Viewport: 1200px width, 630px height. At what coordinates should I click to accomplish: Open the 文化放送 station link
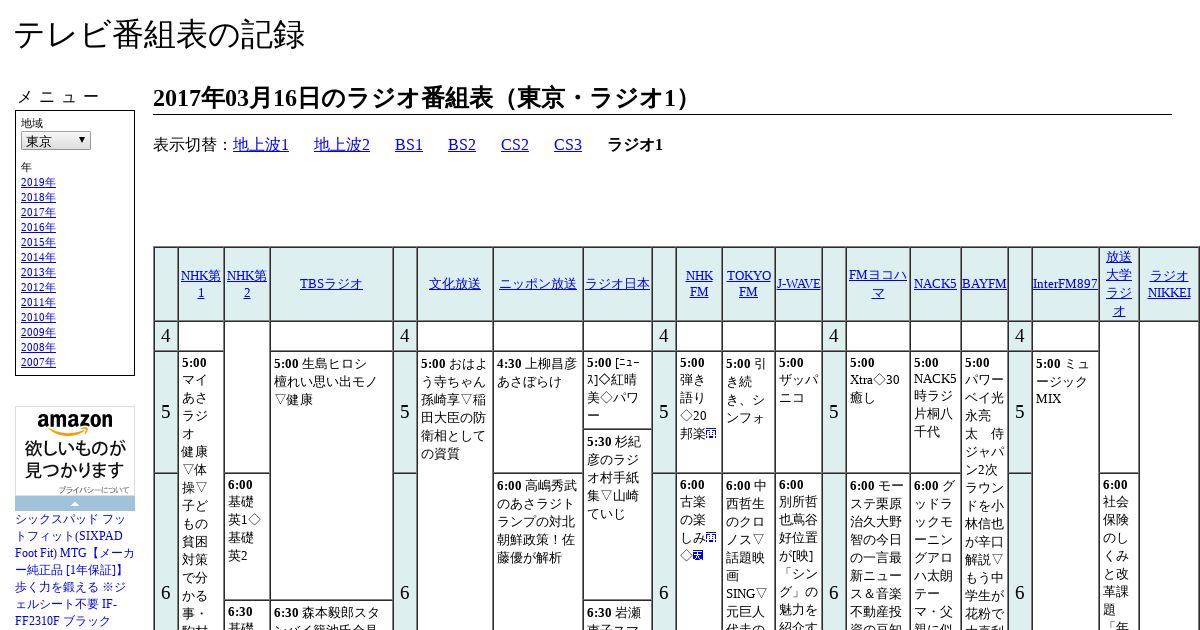pos(455,284)
